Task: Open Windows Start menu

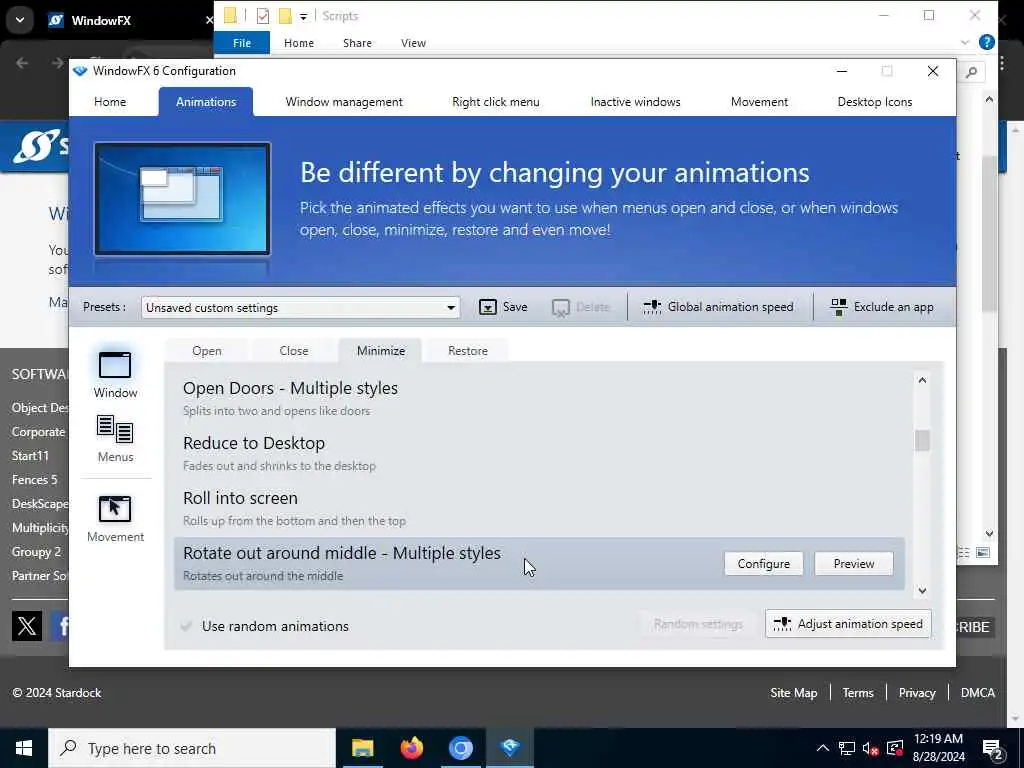Action: coord(24,748)
